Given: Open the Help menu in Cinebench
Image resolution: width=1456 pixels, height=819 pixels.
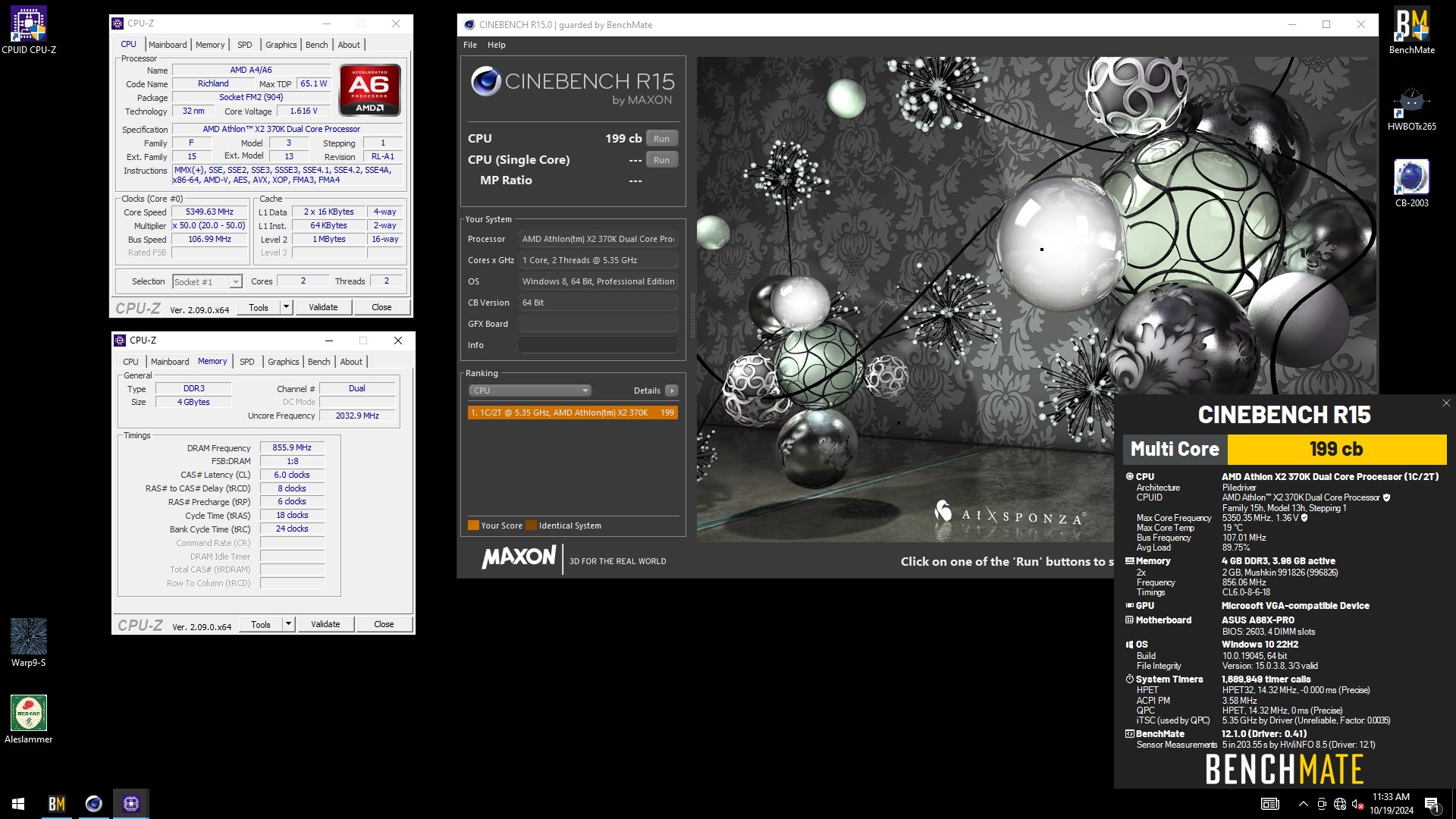Looking at the screenshot, I should coord(496,45).
